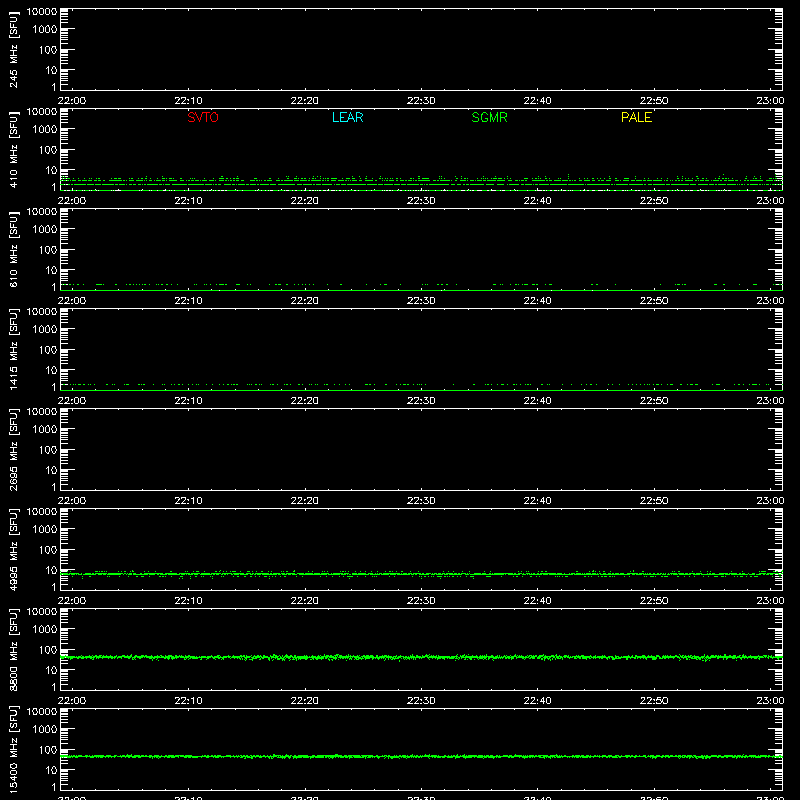Image resolution: width=800 pixels, height=800 pixels.
Task: Select the '1415 MHz [SFU]' axis title
Action: pyautogui.click(x=14, y=349)
